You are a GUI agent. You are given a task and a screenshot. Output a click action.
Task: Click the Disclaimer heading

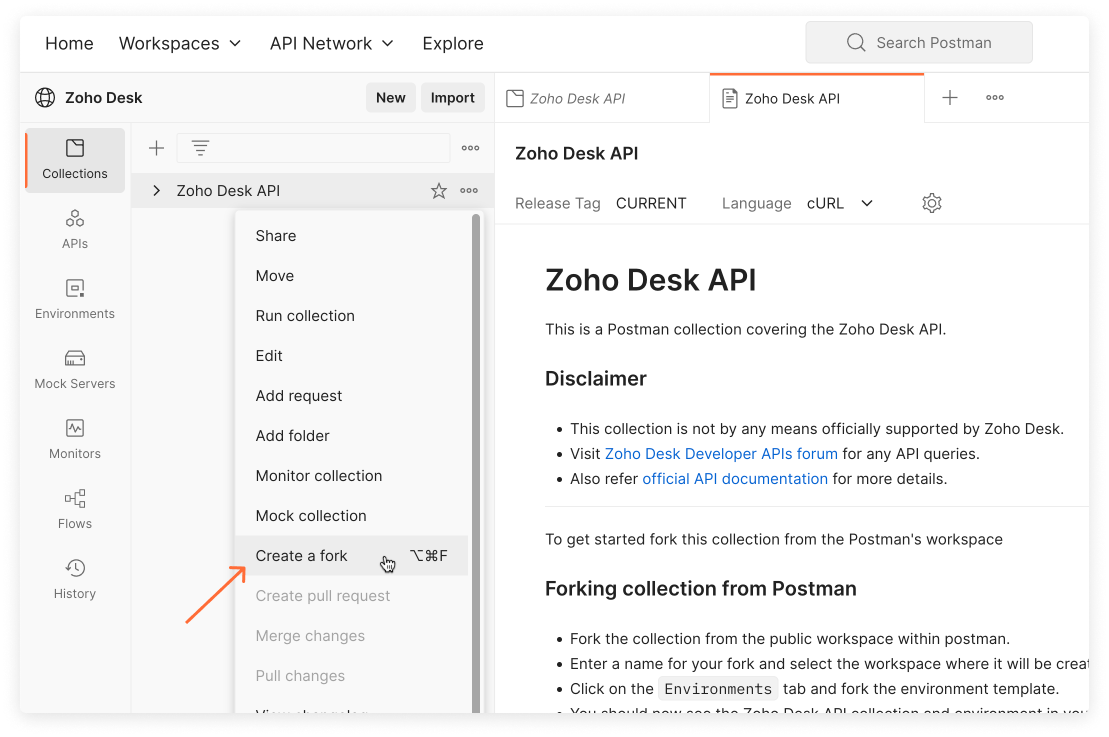596,378
